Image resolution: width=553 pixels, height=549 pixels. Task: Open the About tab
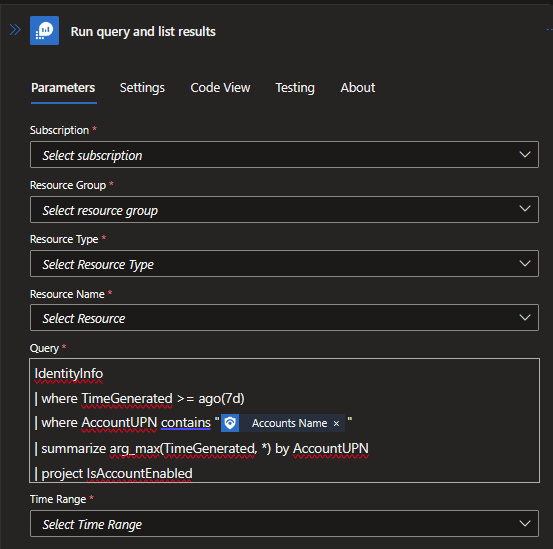pos(358,88)
